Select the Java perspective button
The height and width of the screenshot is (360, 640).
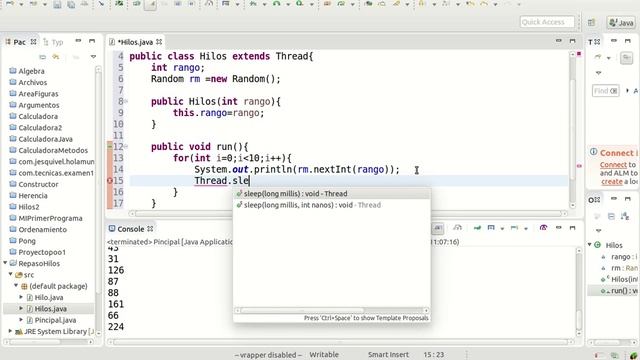[x=621, y=22]
